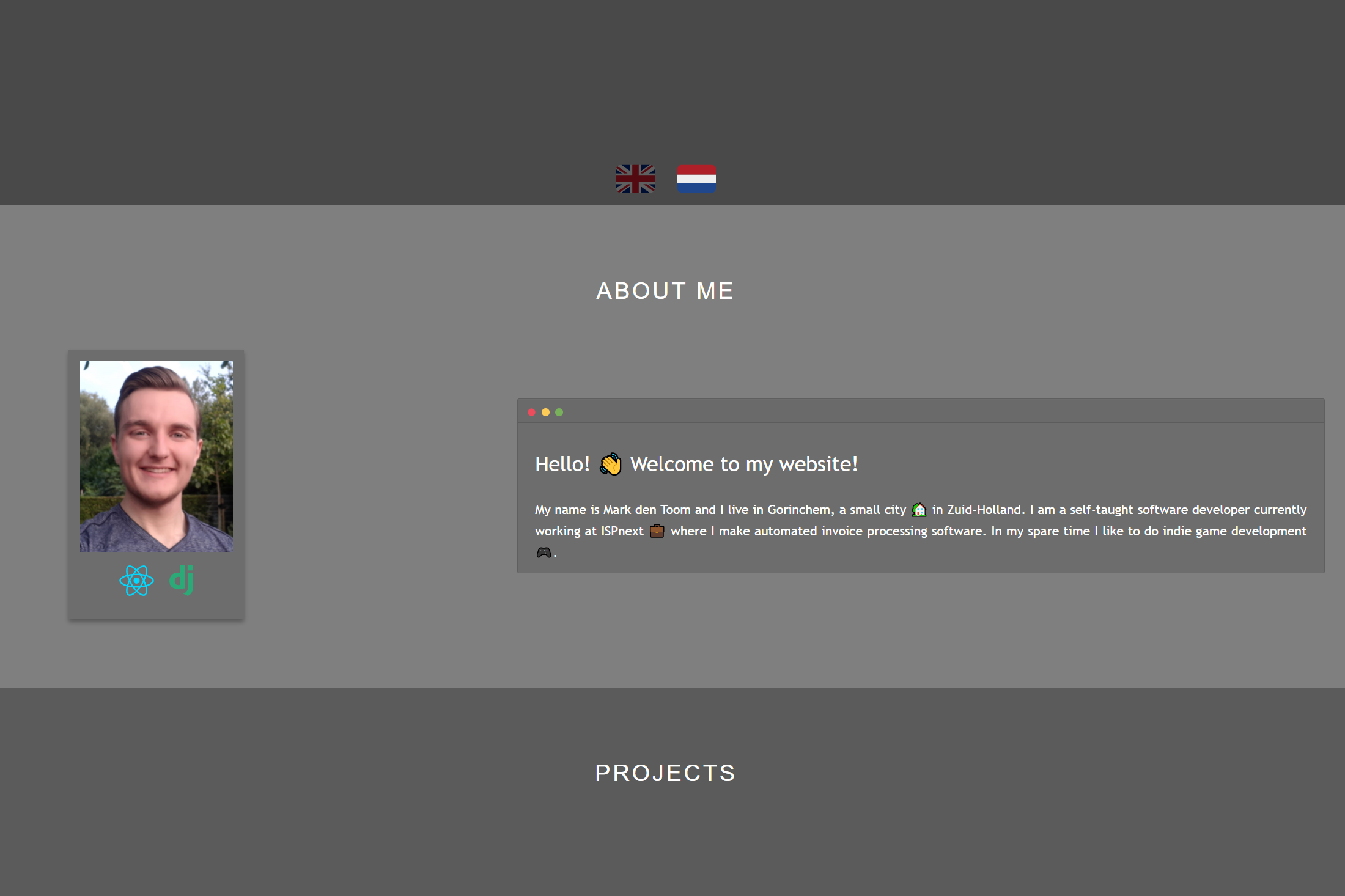Click the 'Hello!' greeting text

562,465
